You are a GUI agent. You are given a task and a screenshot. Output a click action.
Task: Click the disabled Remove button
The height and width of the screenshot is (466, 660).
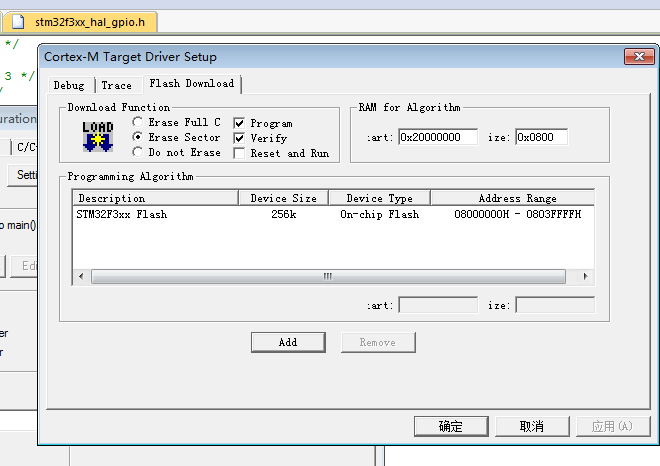point(378,342)
